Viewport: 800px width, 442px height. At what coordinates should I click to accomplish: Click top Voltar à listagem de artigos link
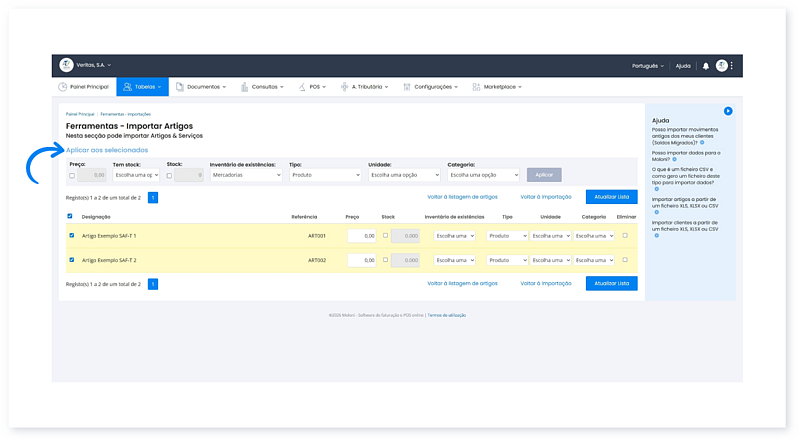462,198
